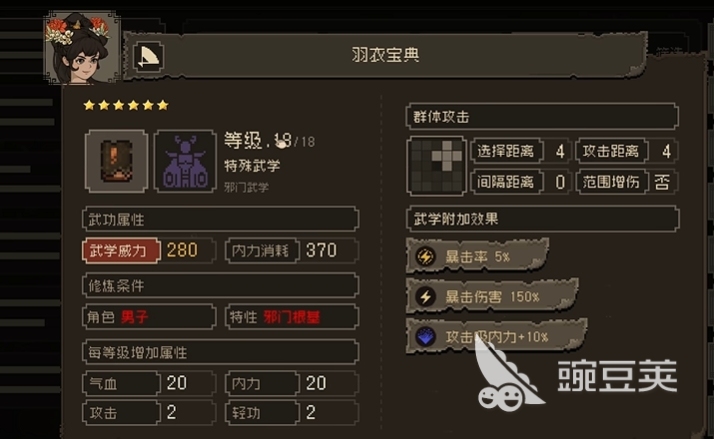714x439 pixels.
Task: Click the six-star rating row
Action: [126, 106]
